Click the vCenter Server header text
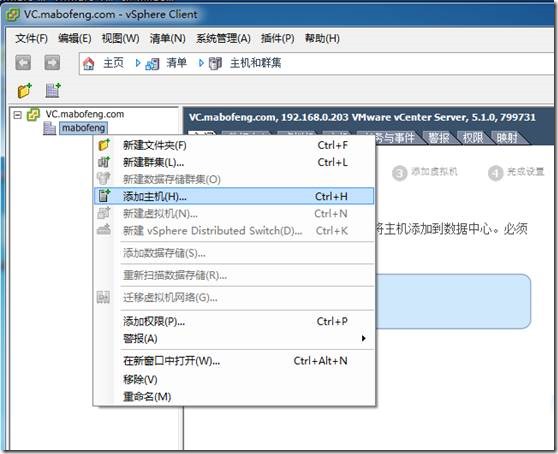This screenshot has height=454, width=558. pyautogui.click(x=362, y=117)
